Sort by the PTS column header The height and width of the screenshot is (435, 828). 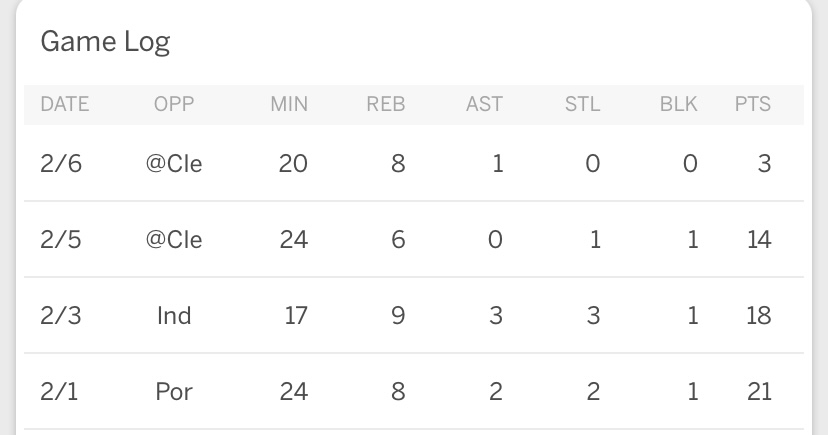(x=753, y=104)
